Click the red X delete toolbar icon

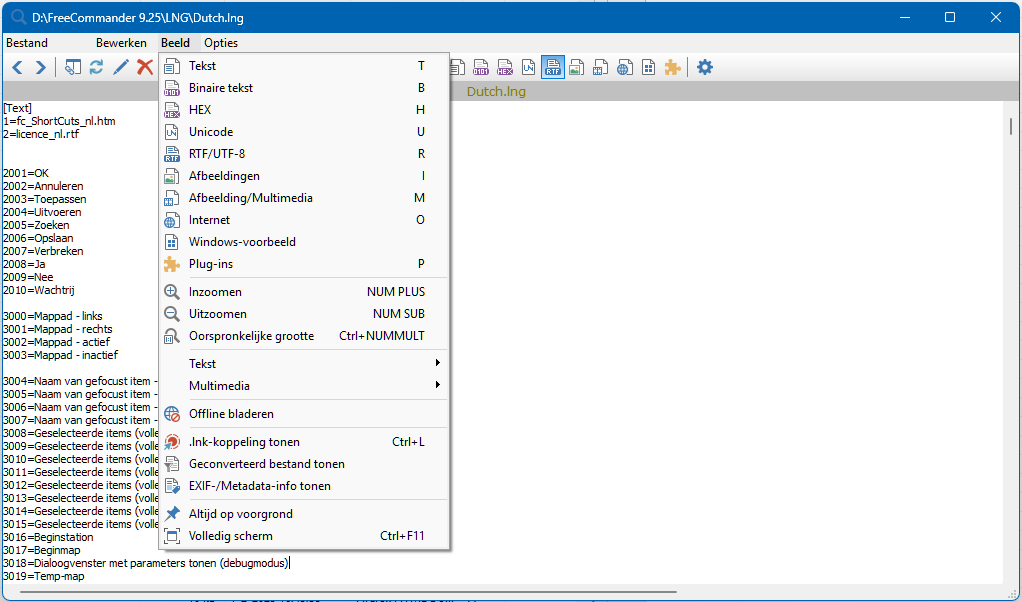(x=145, y=67)
